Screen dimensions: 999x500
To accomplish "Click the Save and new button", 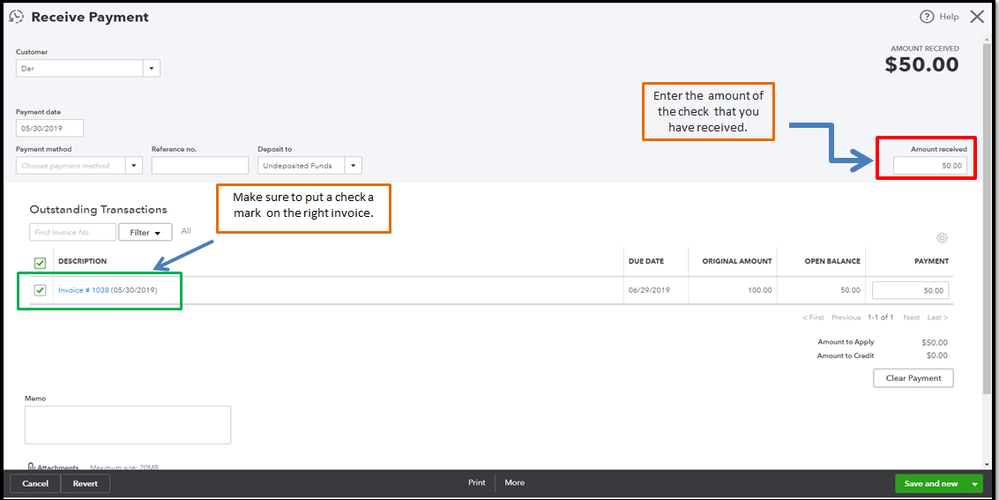I will [x=931, y=484].
